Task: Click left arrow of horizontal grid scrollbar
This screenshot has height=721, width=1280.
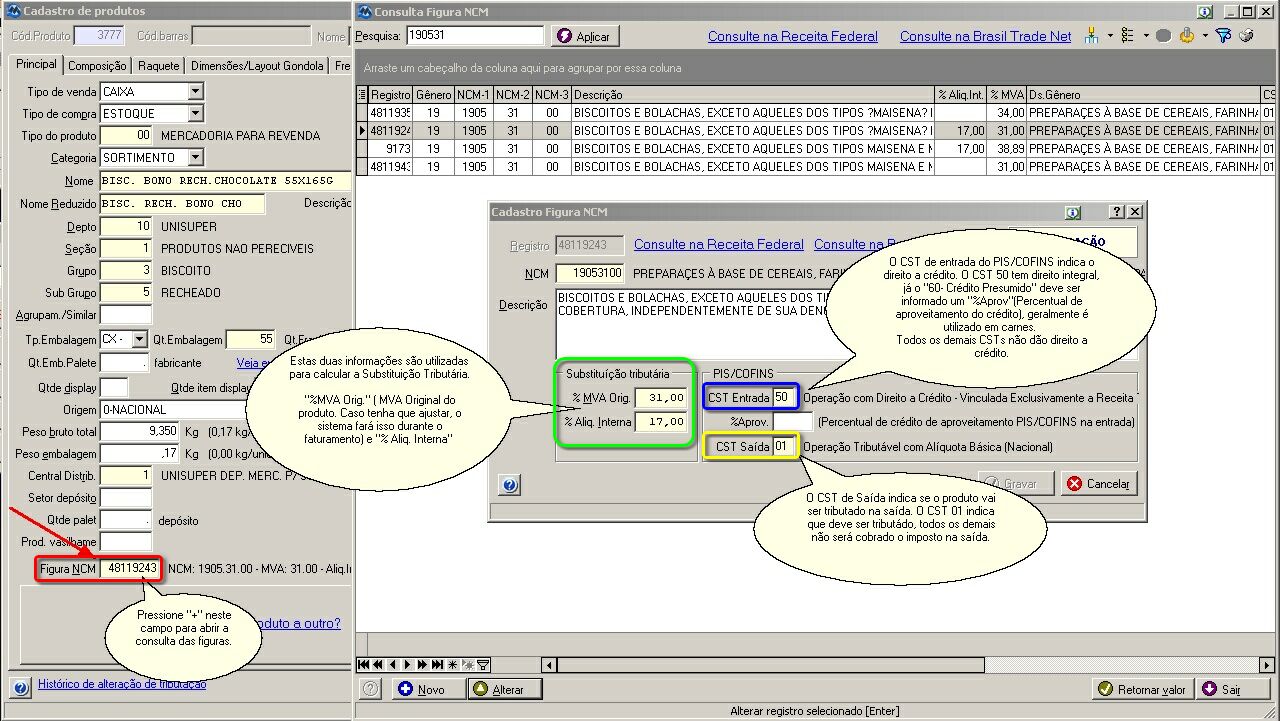Action: tap(549, 665)
